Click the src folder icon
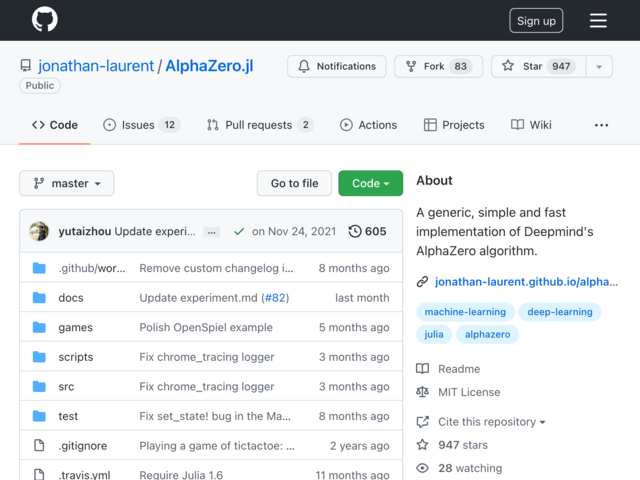 (39, 387)
